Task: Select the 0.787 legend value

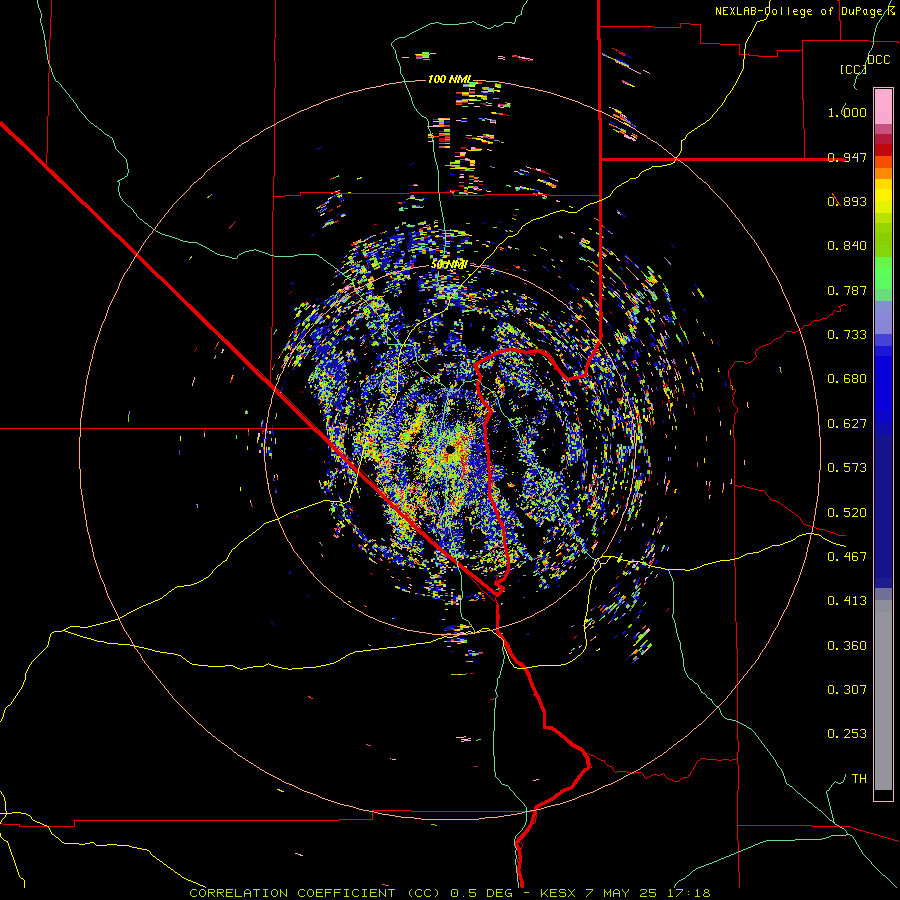Action: tap(847, 290)
